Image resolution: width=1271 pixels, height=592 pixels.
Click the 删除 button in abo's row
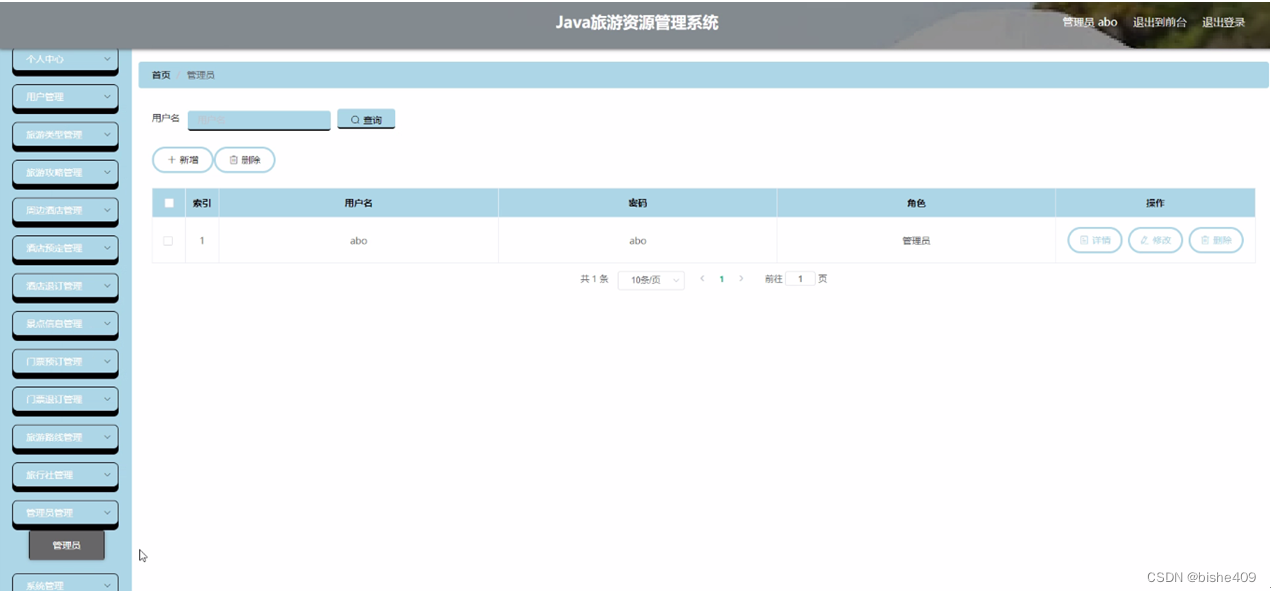click(x=1216, y=240)
